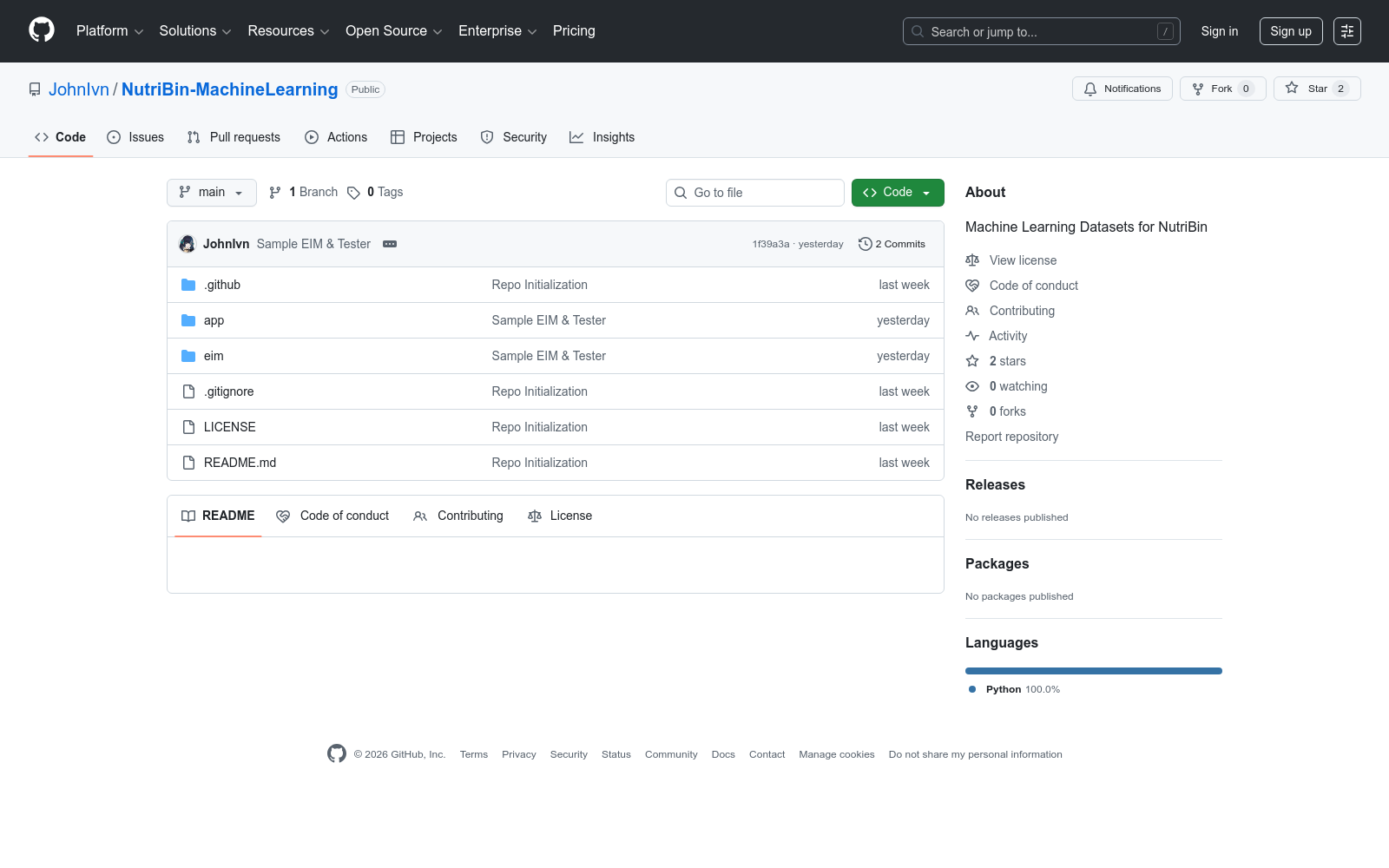Image resolution: width=1389 pixels, height=868 pixels.
Task: Click the LICENSE file icon
Action: coord(188,427)
